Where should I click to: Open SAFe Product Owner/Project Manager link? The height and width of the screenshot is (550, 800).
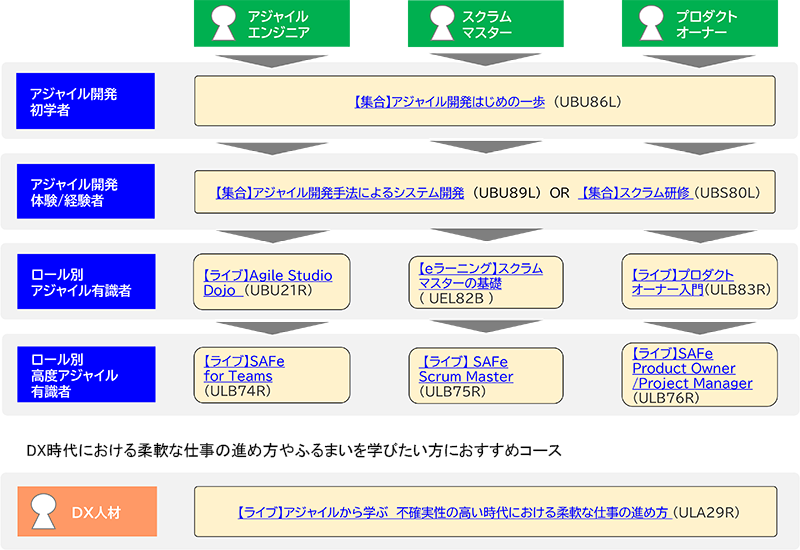(692, 368)
